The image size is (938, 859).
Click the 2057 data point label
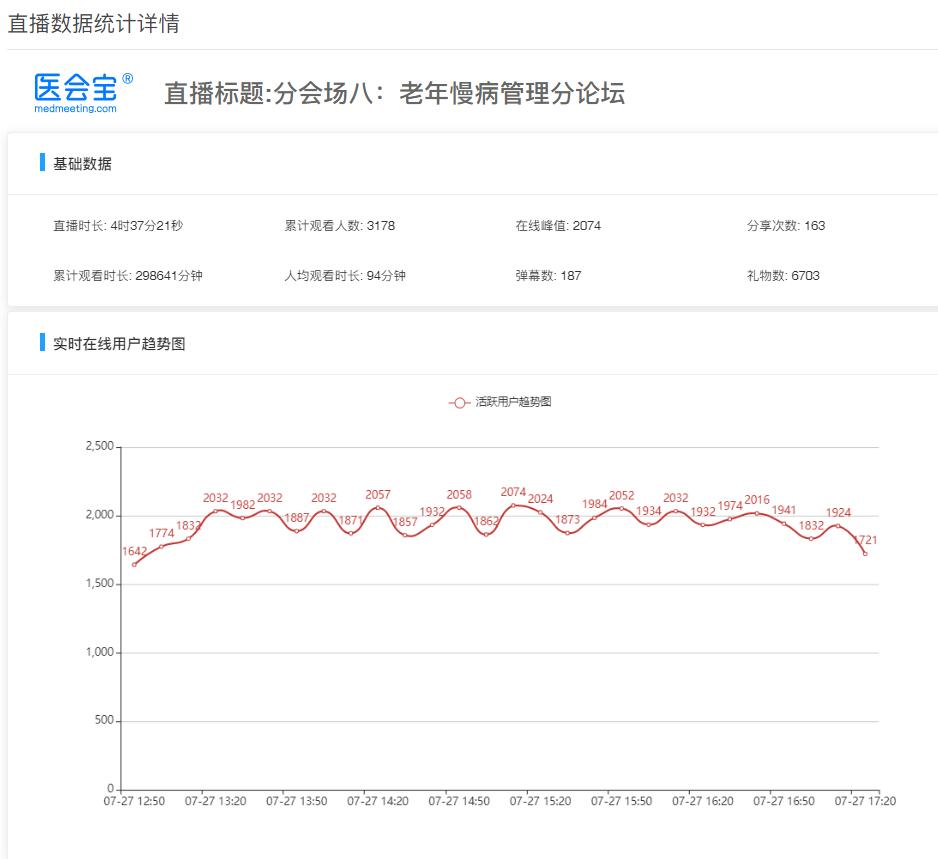pos(377,494)
